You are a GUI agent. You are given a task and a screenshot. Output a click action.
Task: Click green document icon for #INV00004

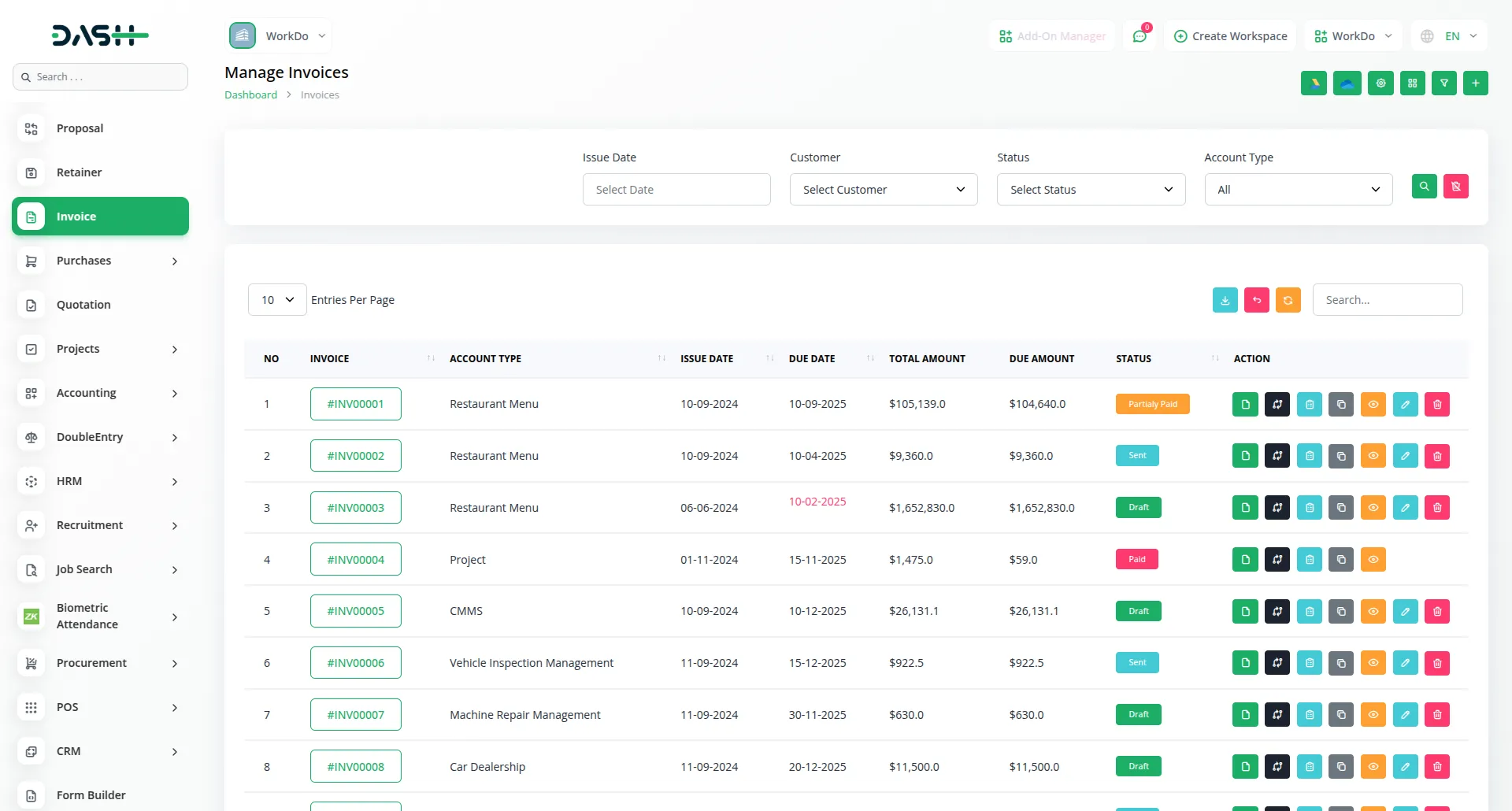click(x=1245, y=560)
